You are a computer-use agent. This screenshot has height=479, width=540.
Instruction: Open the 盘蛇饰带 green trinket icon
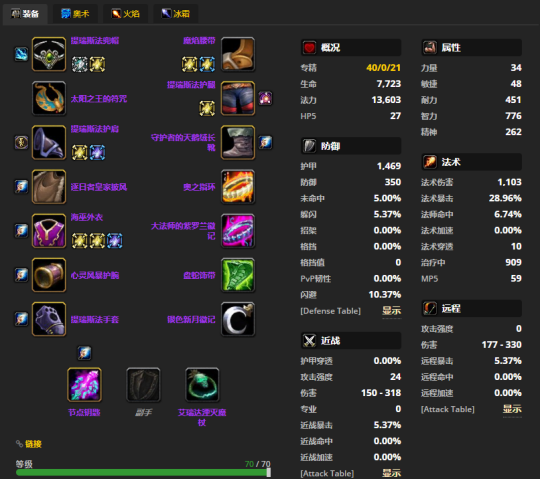(x=238, y=275)
